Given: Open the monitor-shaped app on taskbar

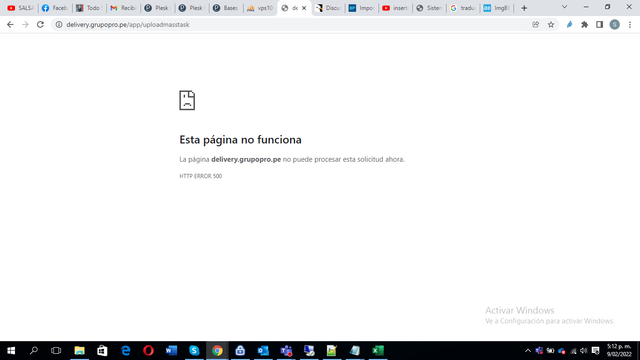Looking at the screenshot, I should click(x=309, y=350).
